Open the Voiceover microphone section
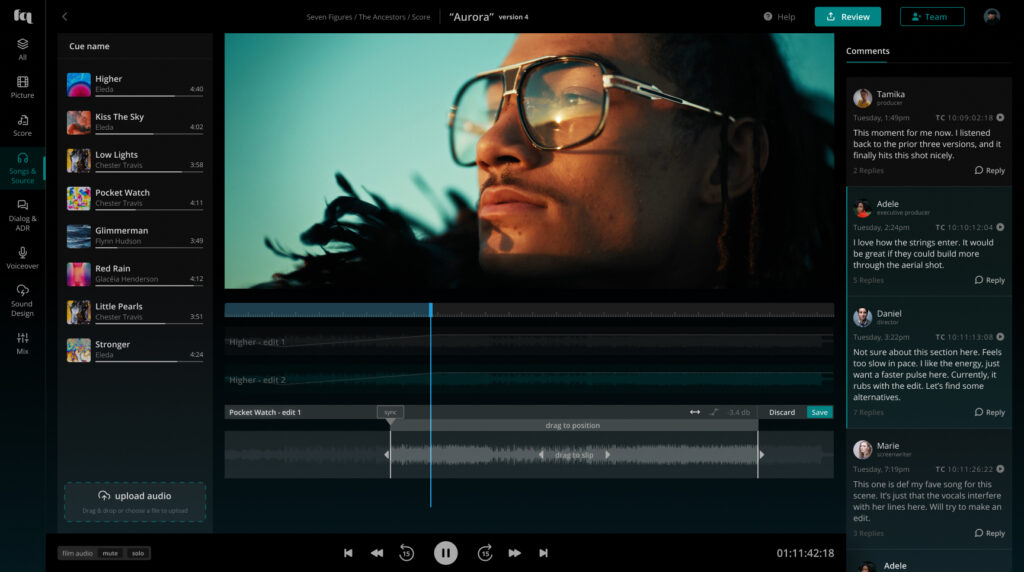This screenshot has height=572, width=1024. click(x=22, y=257)
